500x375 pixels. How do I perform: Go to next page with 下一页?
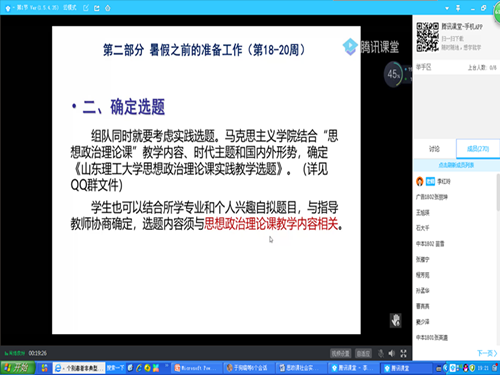tap(487, 353)
